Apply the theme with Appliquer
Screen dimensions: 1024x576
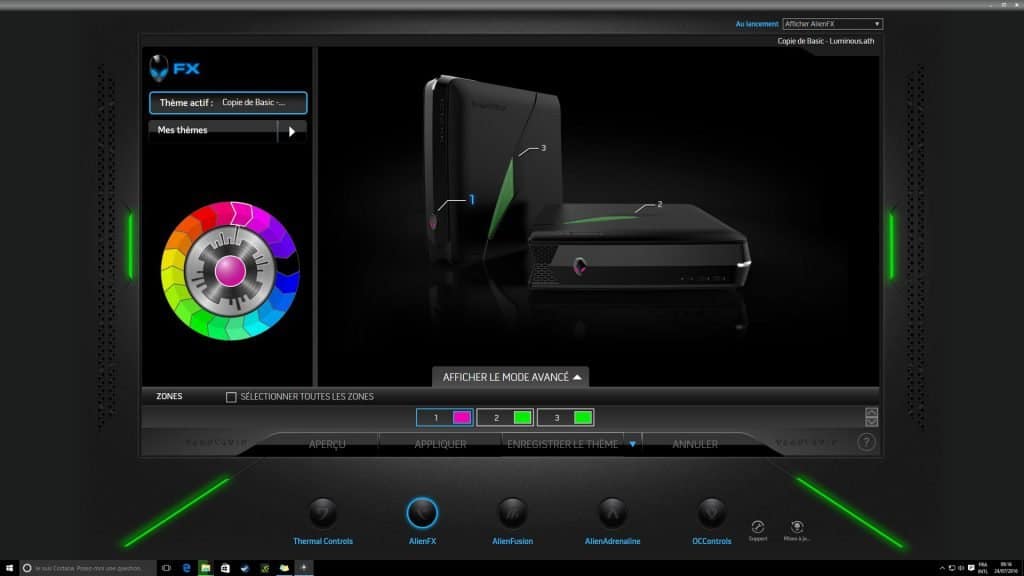pyautogui.click(x=438, y=443)
